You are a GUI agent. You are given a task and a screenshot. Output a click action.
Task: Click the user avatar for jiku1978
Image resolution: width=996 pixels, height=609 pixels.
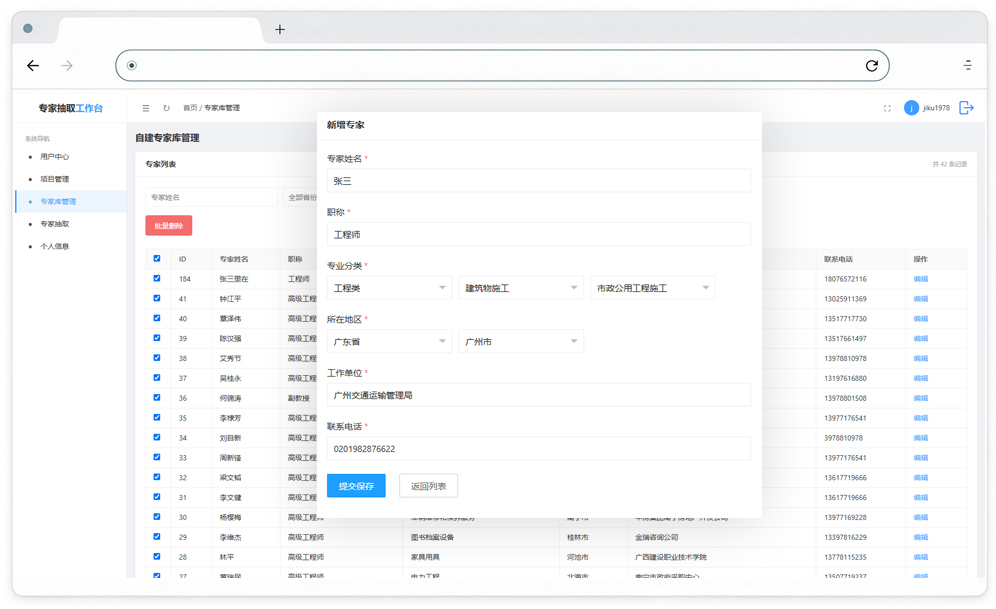[x=911, y=108]
